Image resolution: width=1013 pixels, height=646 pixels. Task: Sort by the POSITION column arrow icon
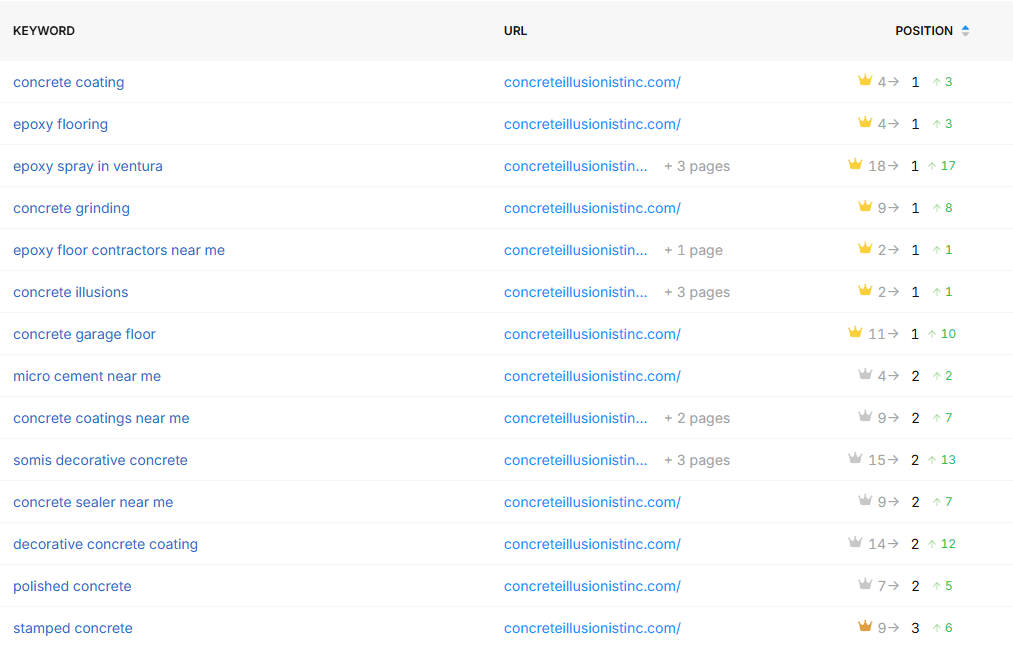click(965, 30)
